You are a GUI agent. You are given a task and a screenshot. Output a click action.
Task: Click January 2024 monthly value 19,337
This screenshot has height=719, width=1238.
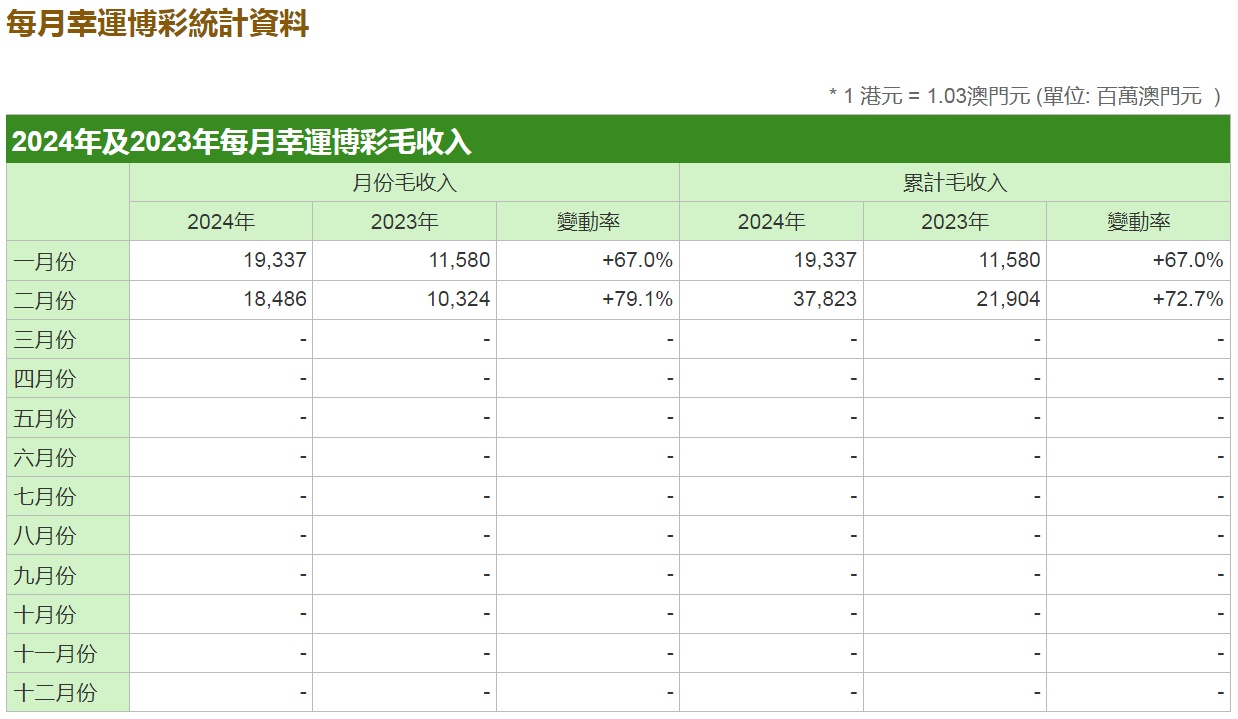275,260
